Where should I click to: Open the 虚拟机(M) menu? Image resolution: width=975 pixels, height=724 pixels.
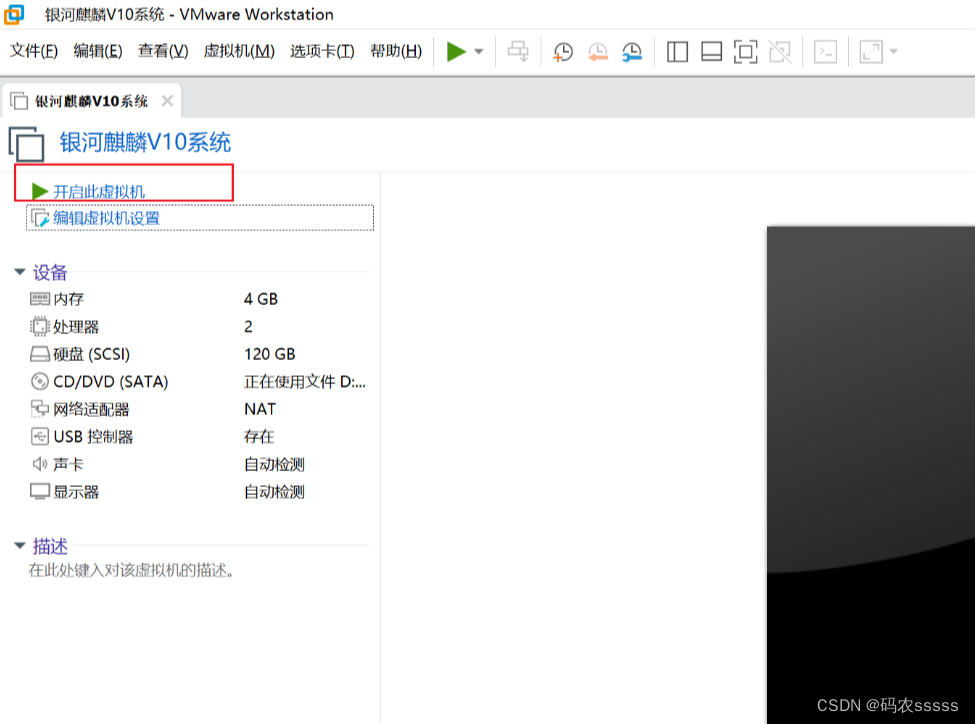(x=239, y=51)
